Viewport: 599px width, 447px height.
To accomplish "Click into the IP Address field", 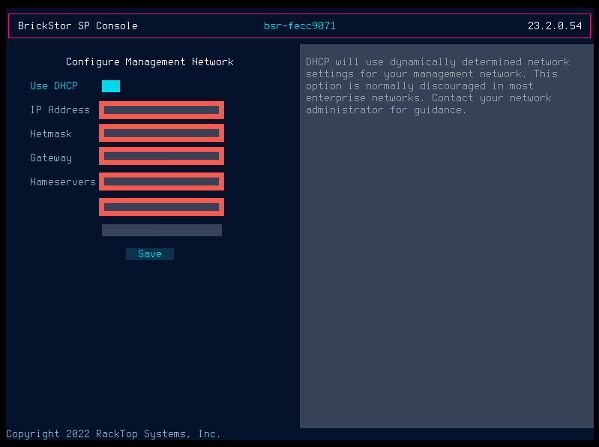I will pos(162,110).
